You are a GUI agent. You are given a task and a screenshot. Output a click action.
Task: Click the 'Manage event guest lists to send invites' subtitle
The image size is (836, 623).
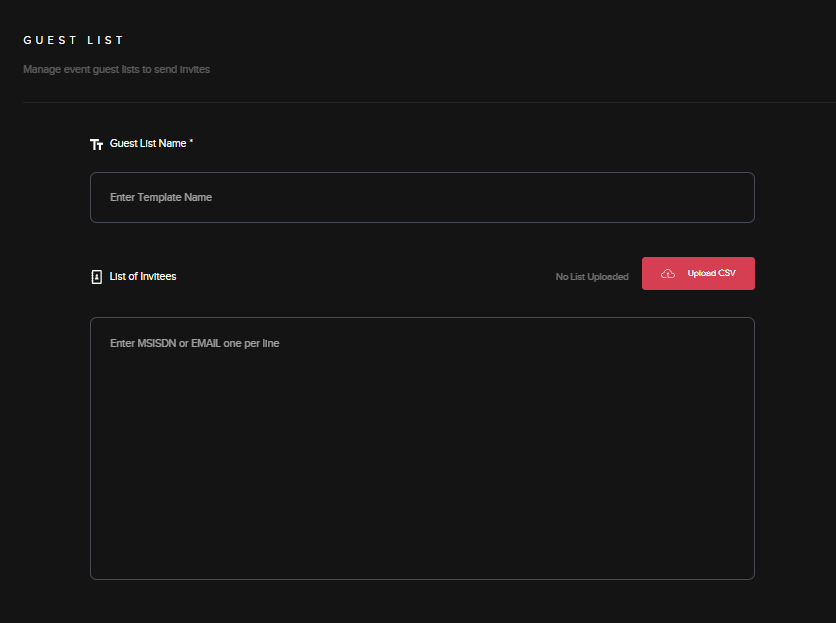[116, 70]
